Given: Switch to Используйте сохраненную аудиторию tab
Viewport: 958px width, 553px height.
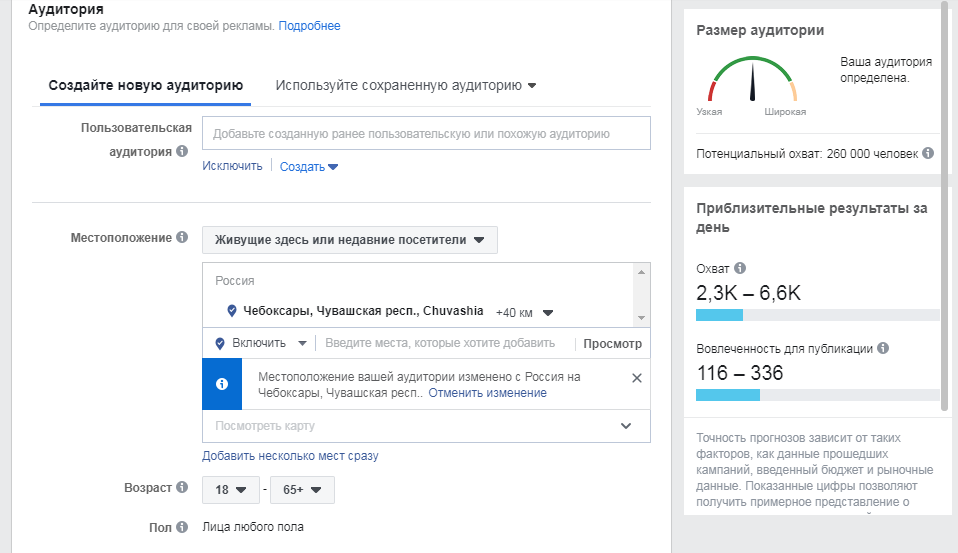Looking at the screenshot, I should point(405,86).
